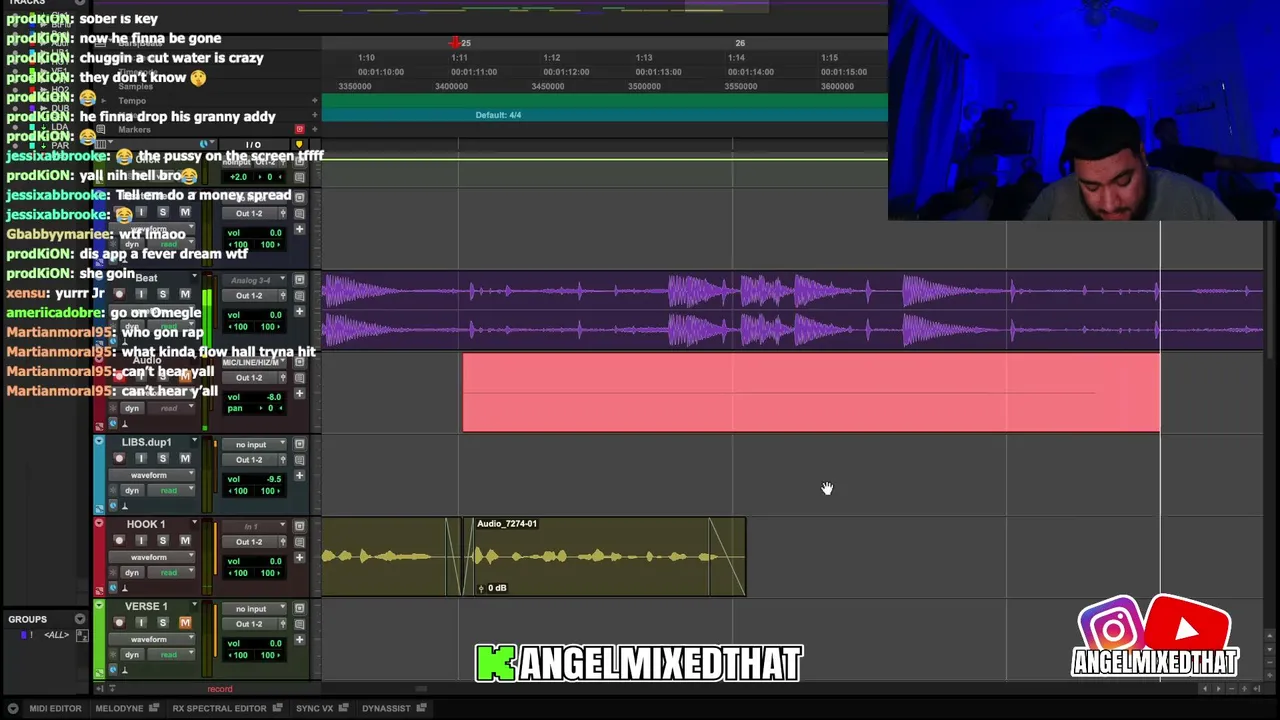The width and height of the screenshot is (1280, 720).
Task: Open the Beat track 'Analog 3-4' input selector
Action: 255,280
